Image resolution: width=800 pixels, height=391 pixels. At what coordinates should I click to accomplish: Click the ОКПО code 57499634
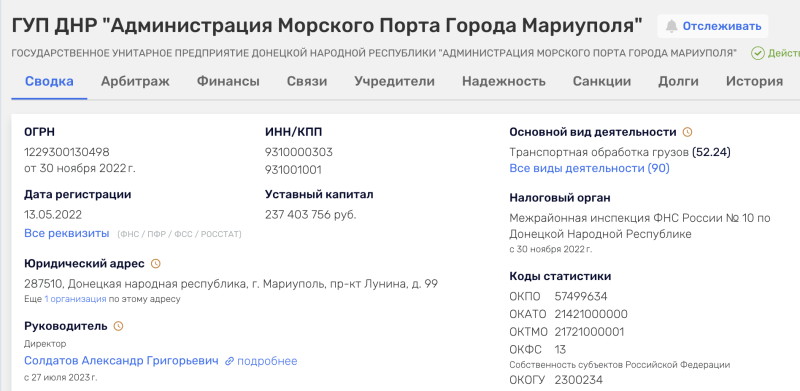click(581, 297)
